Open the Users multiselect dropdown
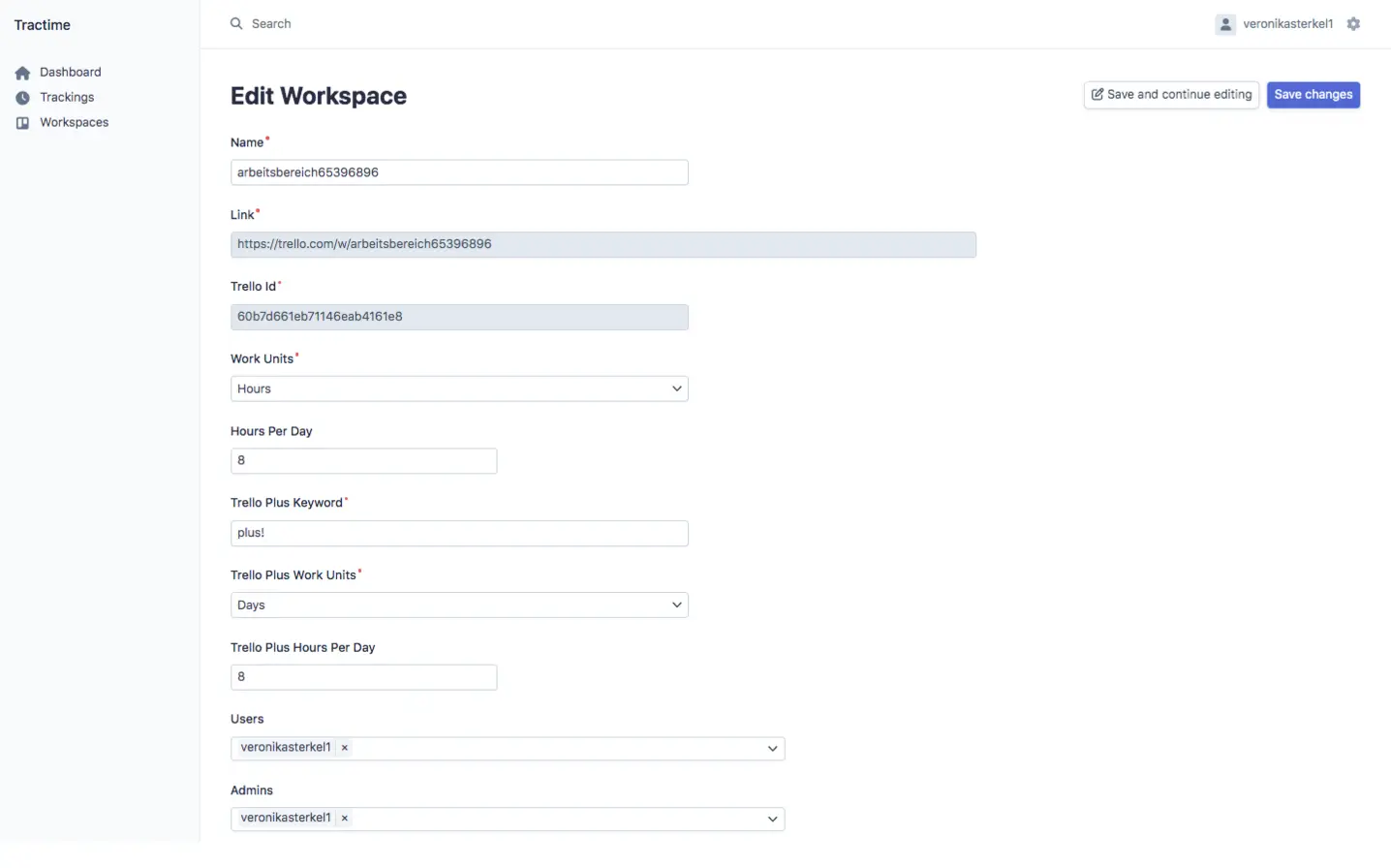Screen dimensions: 1391x868 point(772,748)
